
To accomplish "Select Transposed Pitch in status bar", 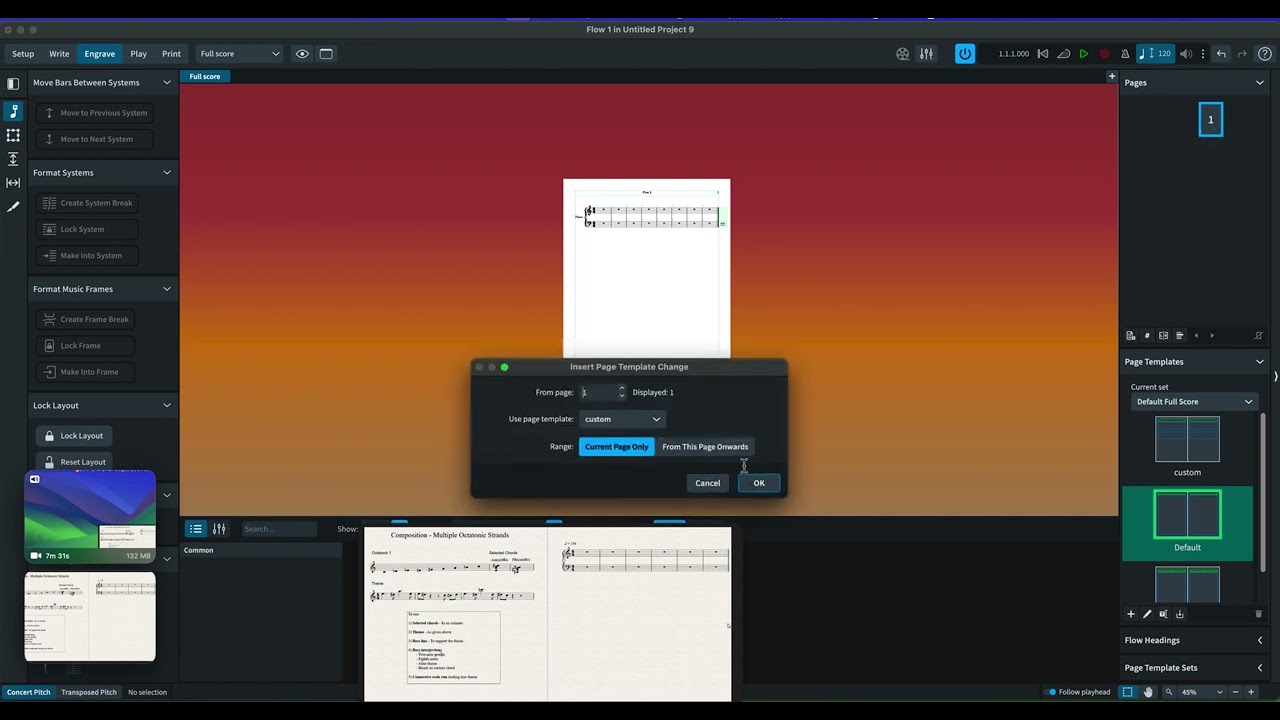I will point(89,692).
